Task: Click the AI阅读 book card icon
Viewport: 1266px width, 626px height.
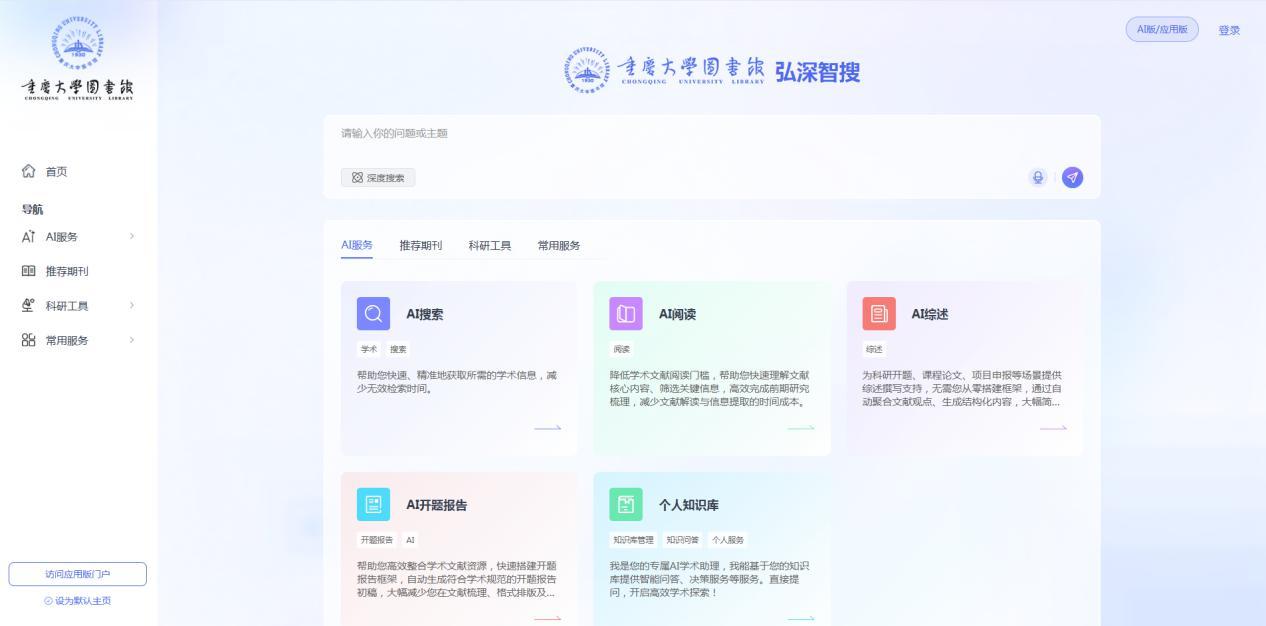Action: coord(626,314)
